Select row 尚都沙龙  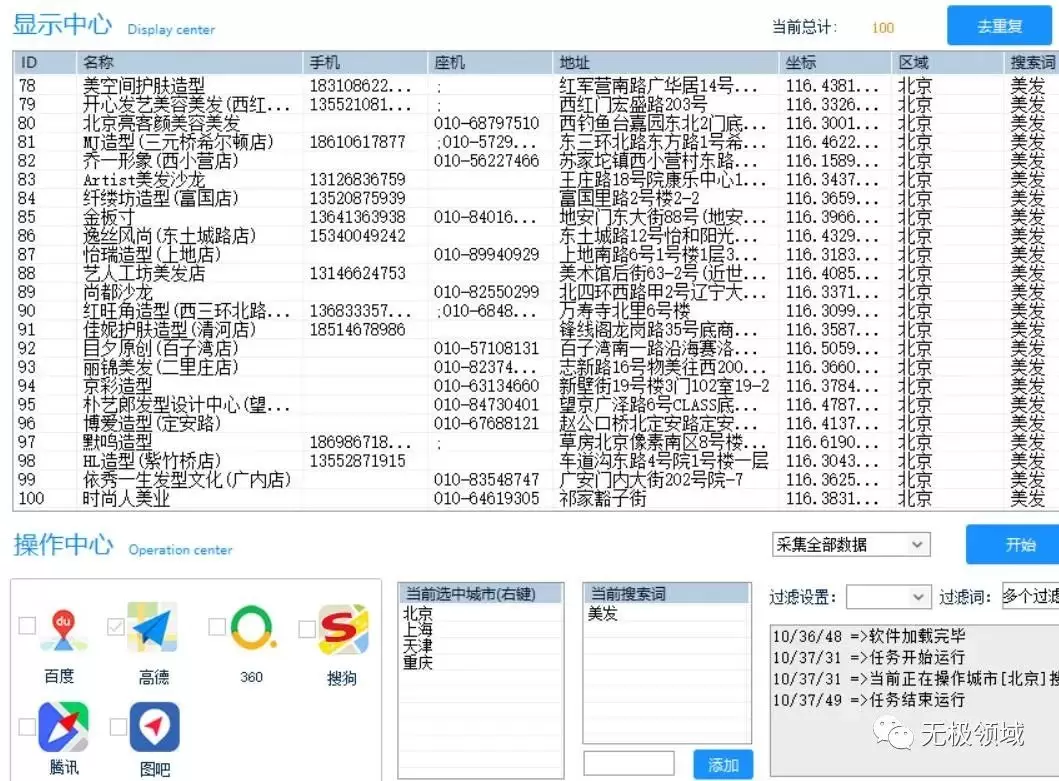point(536,293)
